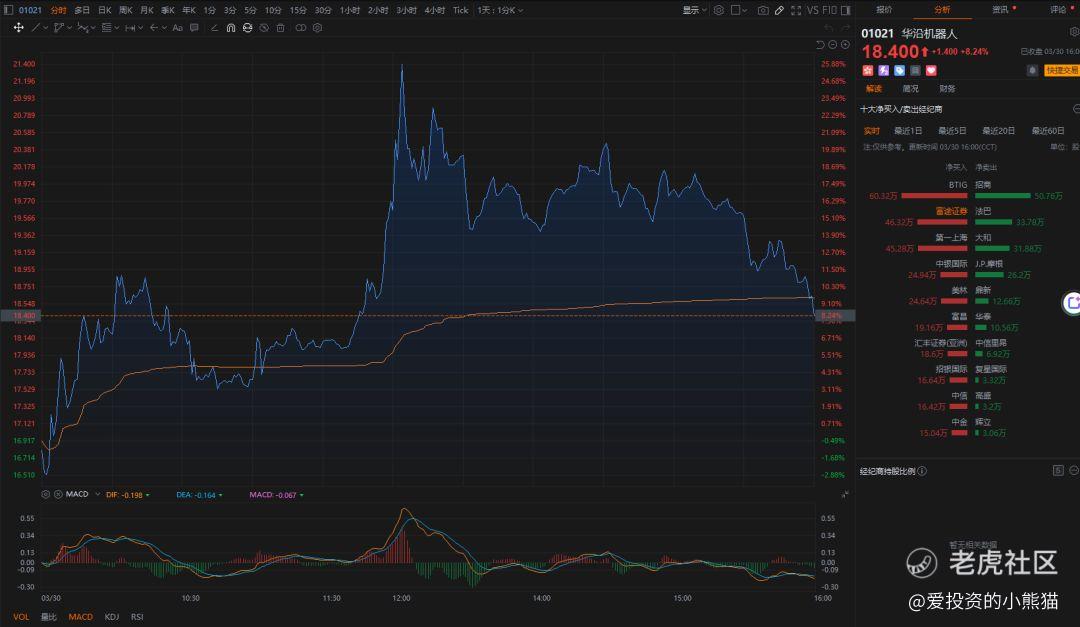Select the trend line drawing tool
The width and height of the screenshot is (1080, 627).
pyautogui.click(x=36, y=28)
